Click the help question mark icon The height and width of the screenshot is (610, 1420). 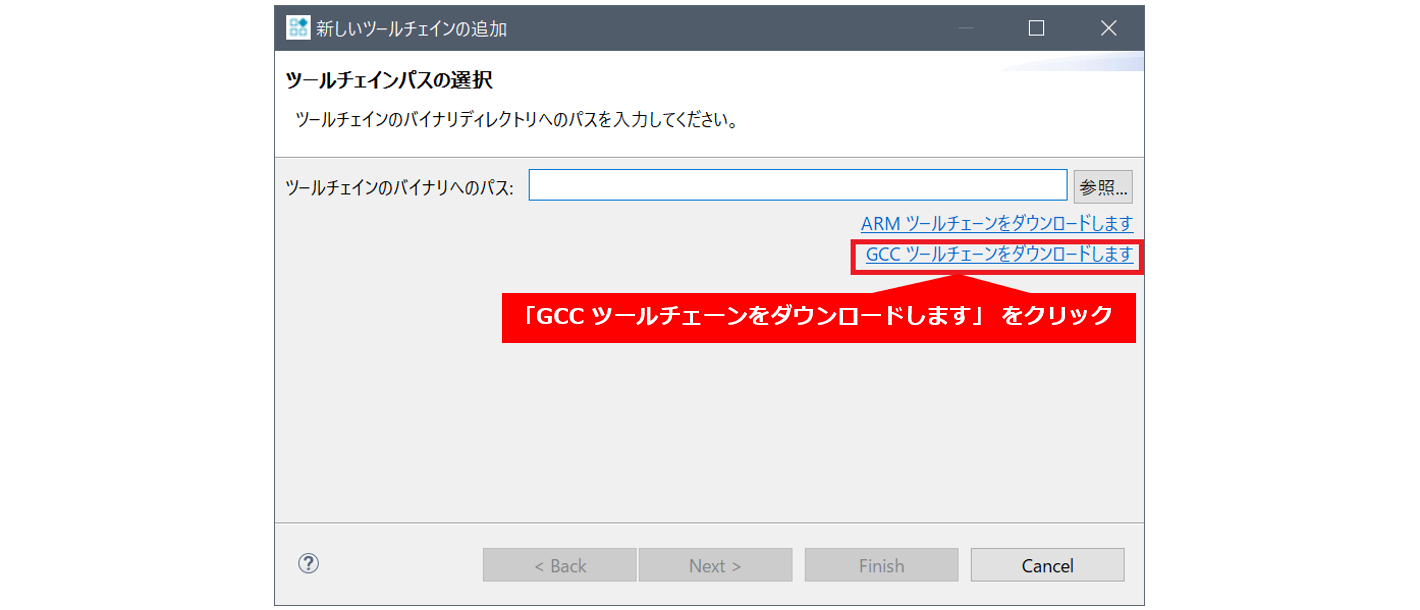click(x=308, y=564)
